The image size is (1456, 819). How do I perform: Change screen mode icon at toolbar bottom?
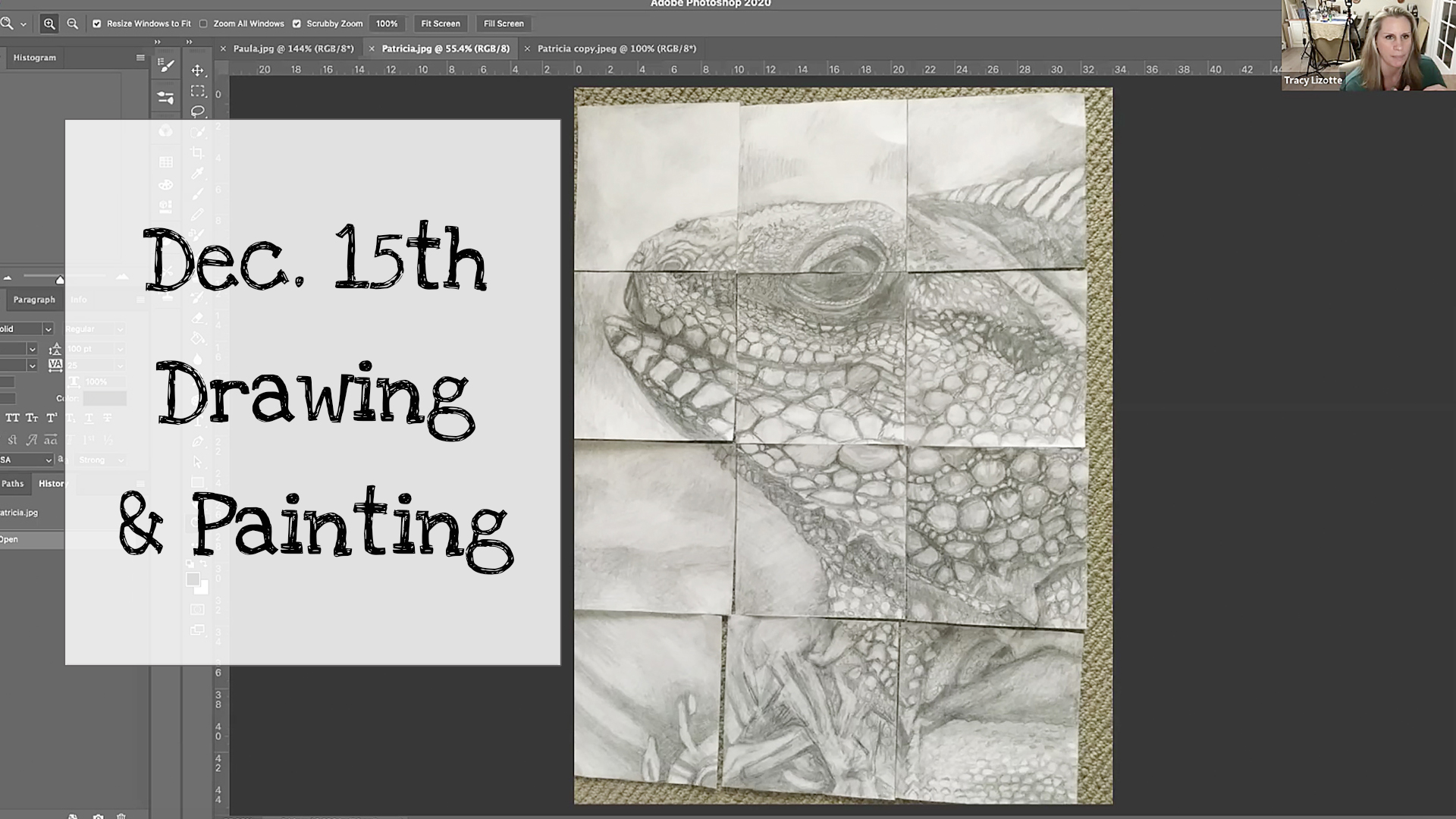point(198,630)
